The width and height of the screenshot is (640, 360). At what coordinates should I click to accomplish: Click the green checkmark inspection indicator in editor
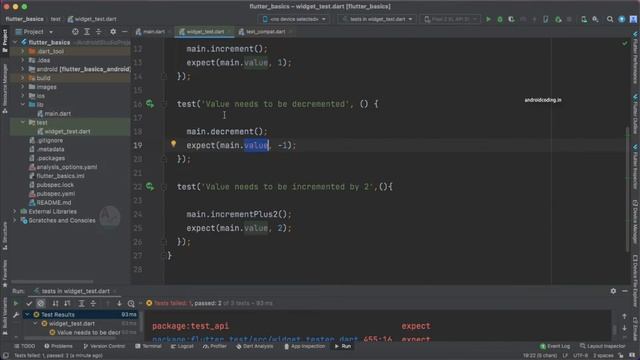(624, 43)
